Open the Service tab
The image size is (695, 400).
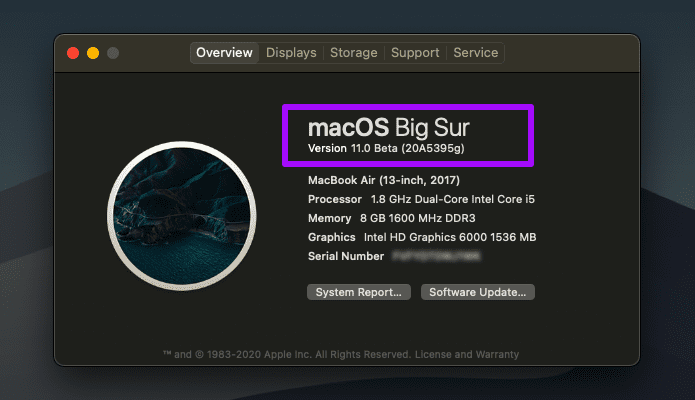(476, 53)
